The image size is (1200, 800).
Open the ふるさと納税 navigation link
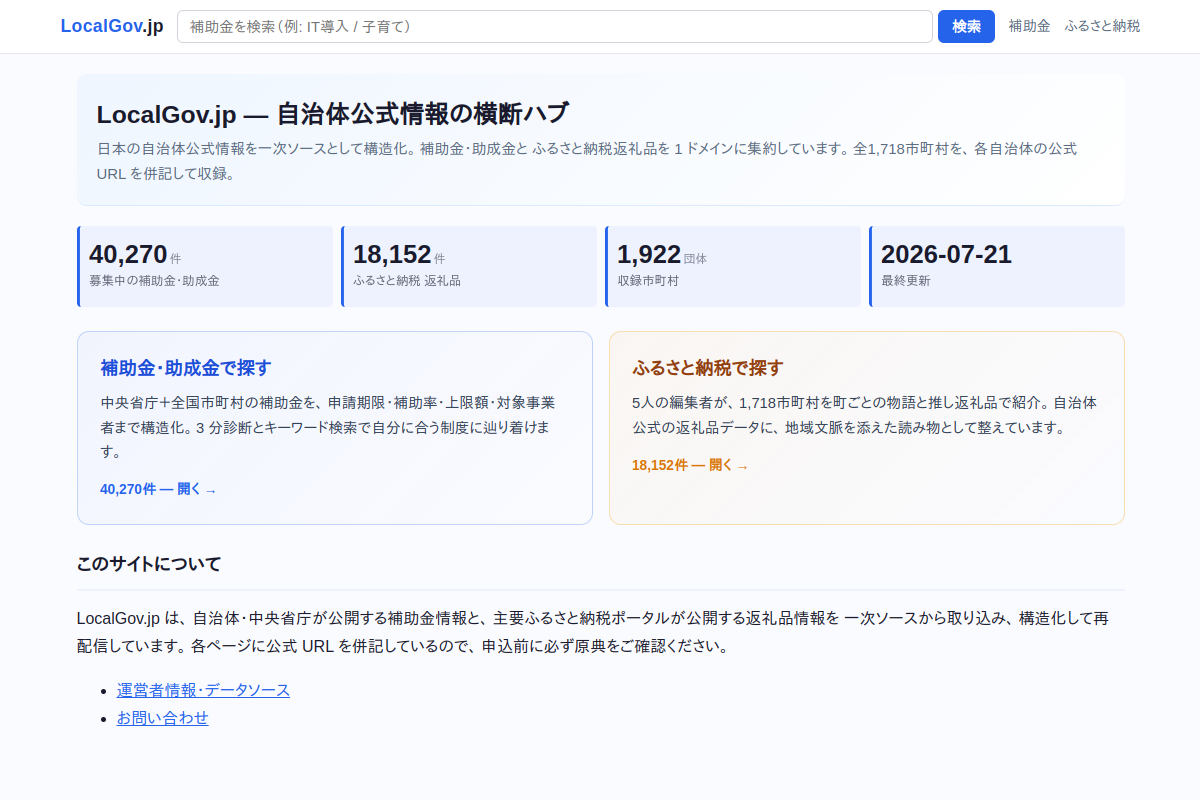1102,26
